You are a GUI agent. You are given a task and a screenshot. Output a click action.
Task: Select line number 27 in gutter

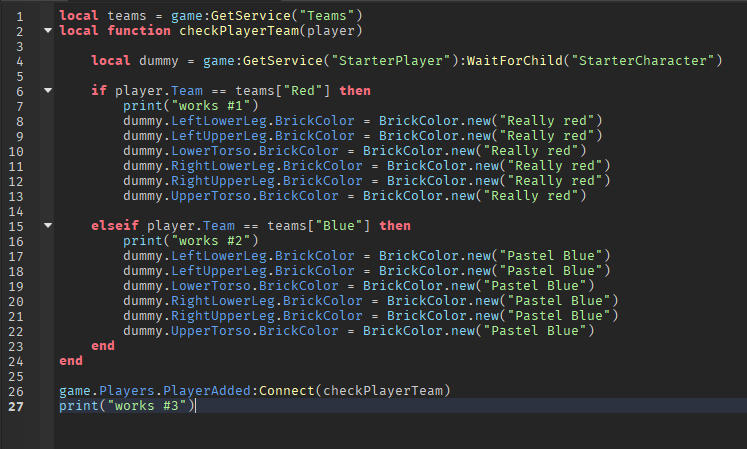16,407
